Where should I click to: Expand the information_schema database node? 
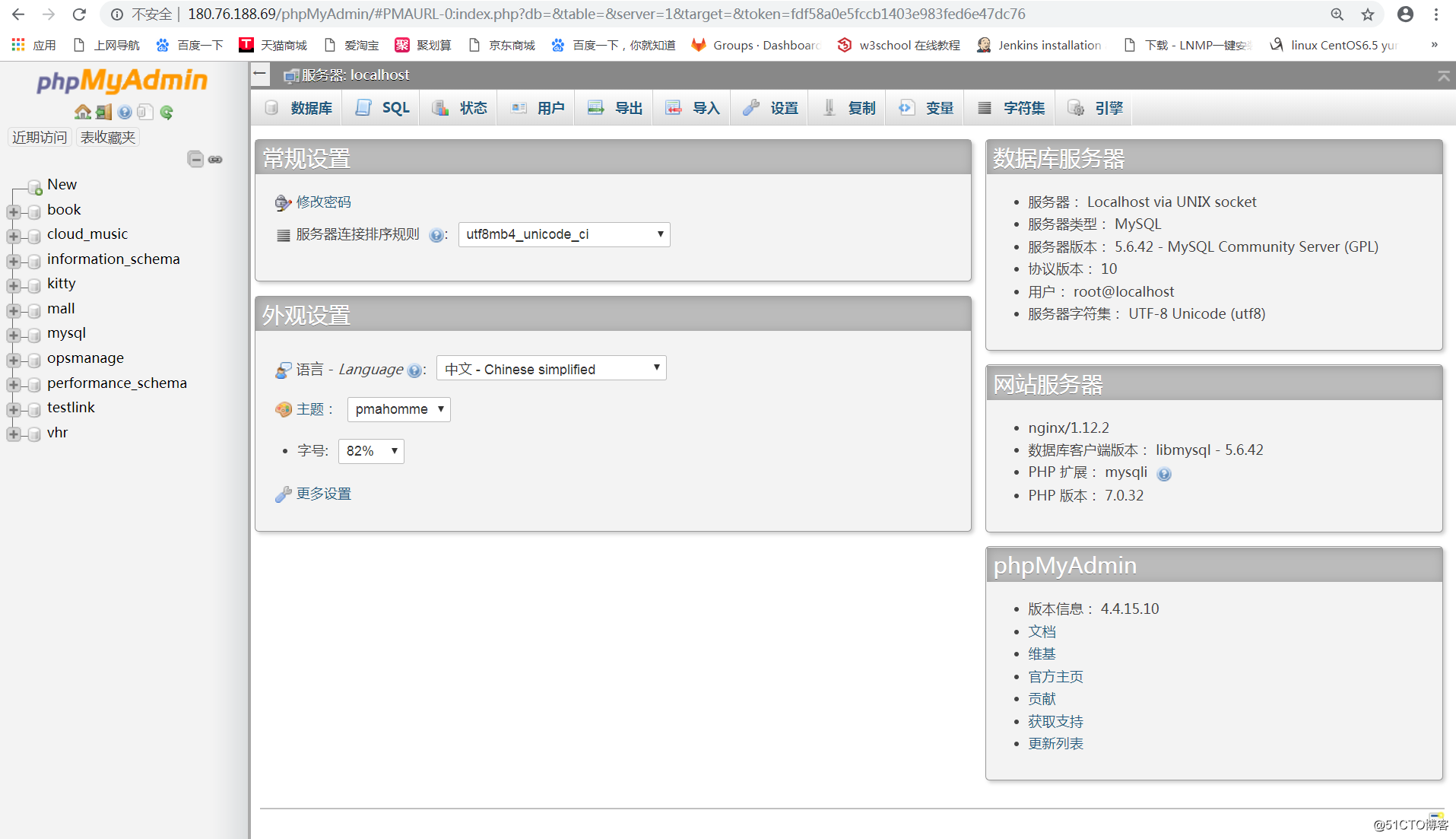click(x=13, y=261)
